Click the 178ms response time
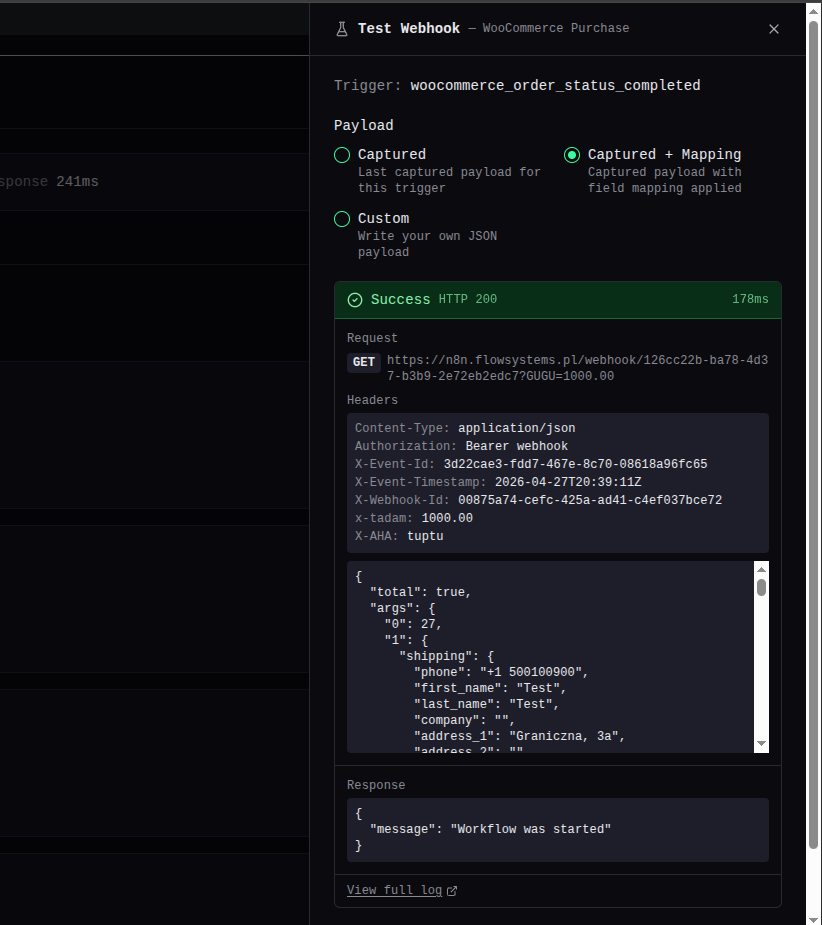 (x=750, y=299)
